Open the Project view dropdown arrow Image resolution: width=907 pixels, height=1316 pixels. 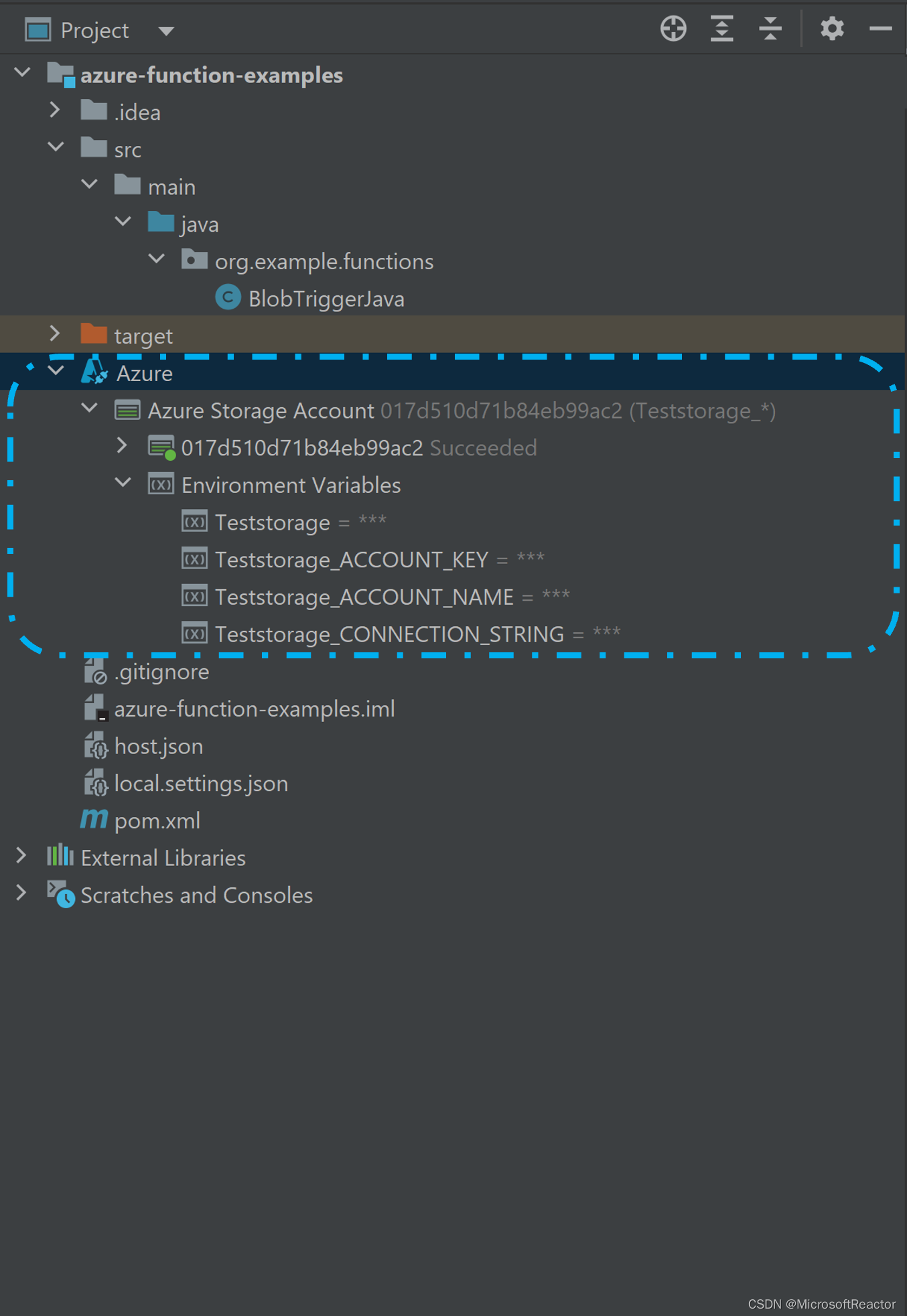click(166, 31)
